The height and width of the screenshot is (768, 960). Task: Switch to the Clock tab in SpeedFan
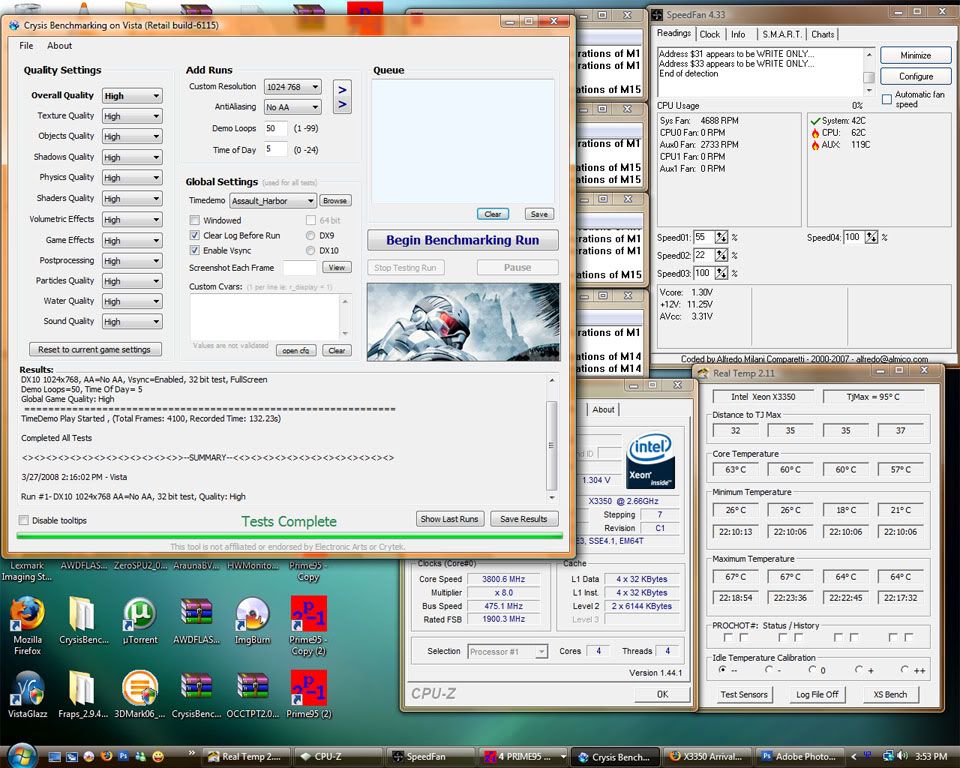(x=710, y=35)
